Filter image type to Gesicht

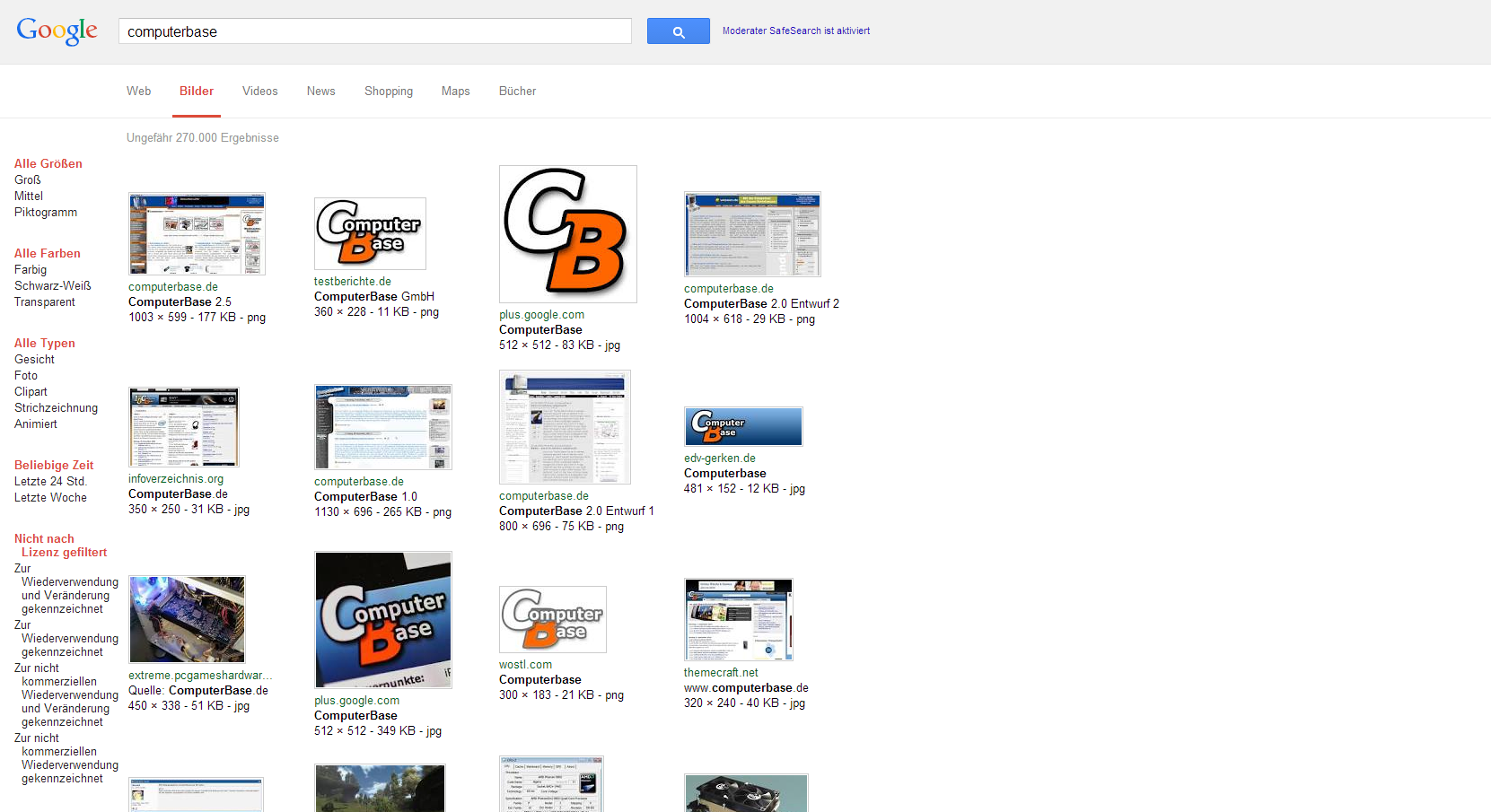(34, 359)
